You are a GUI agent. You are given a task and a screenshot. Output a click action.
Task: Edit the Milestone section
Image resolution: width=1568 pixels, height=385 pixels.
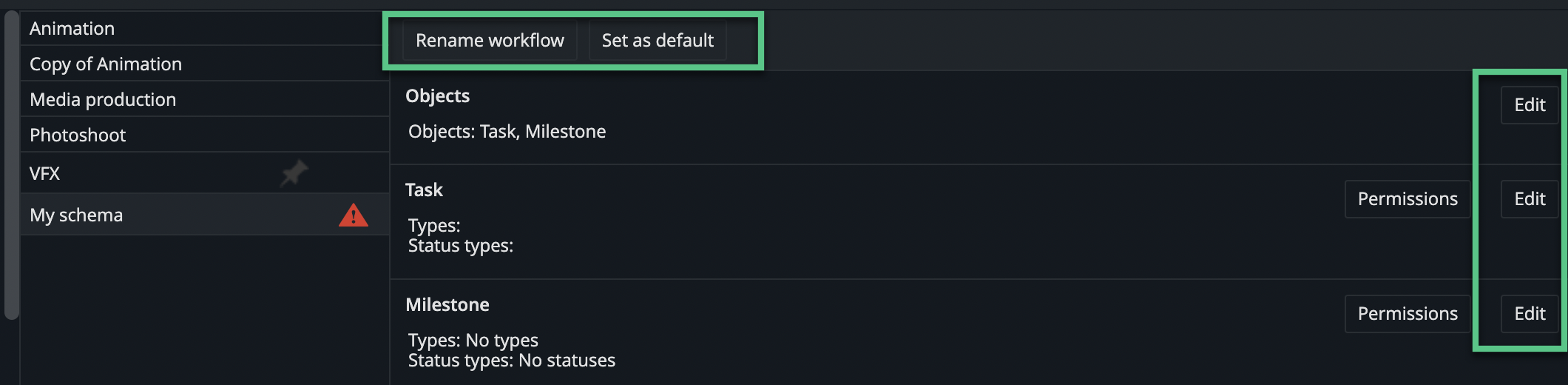point(1529,314)
